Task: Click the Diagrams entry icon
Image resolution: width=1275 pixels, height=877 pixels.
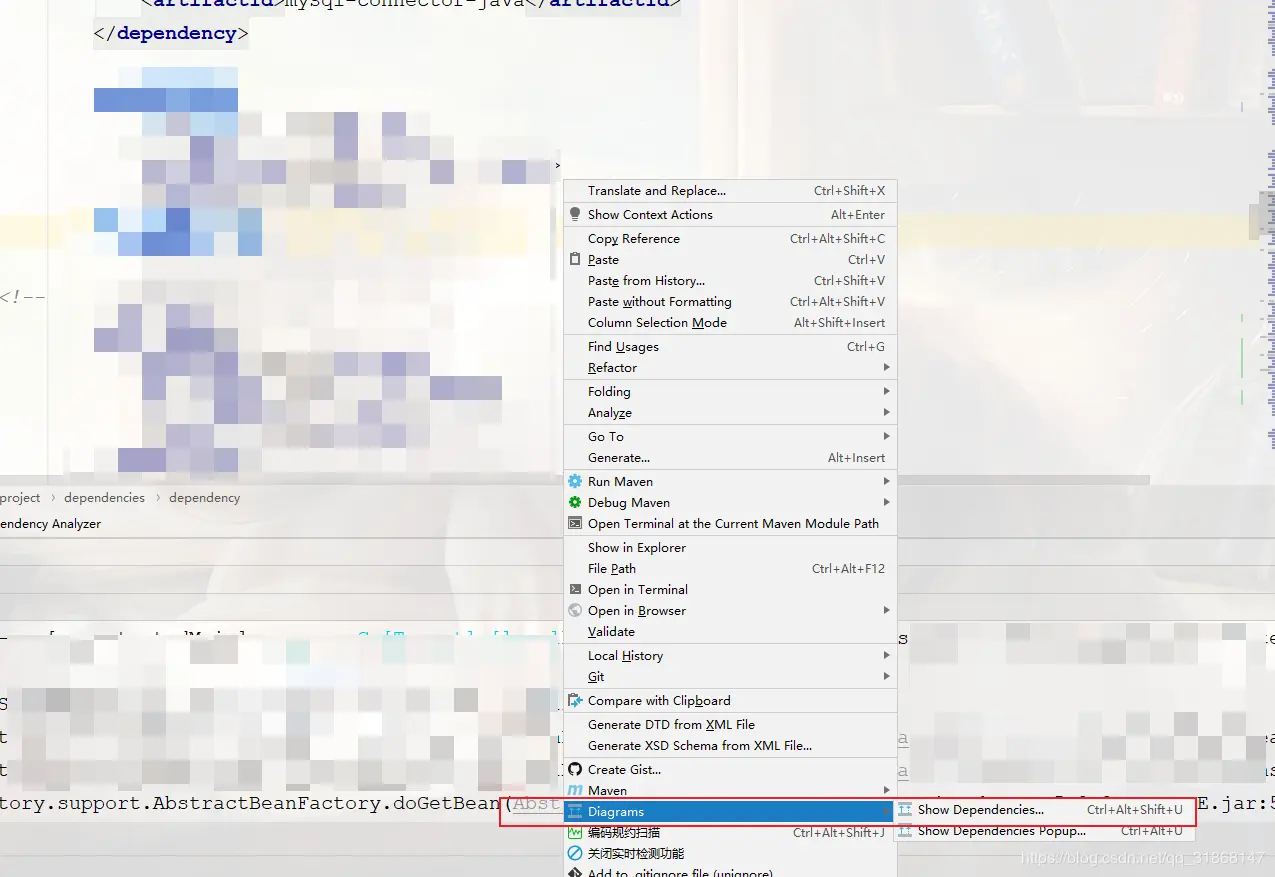Action: click(x=575, y=811)
